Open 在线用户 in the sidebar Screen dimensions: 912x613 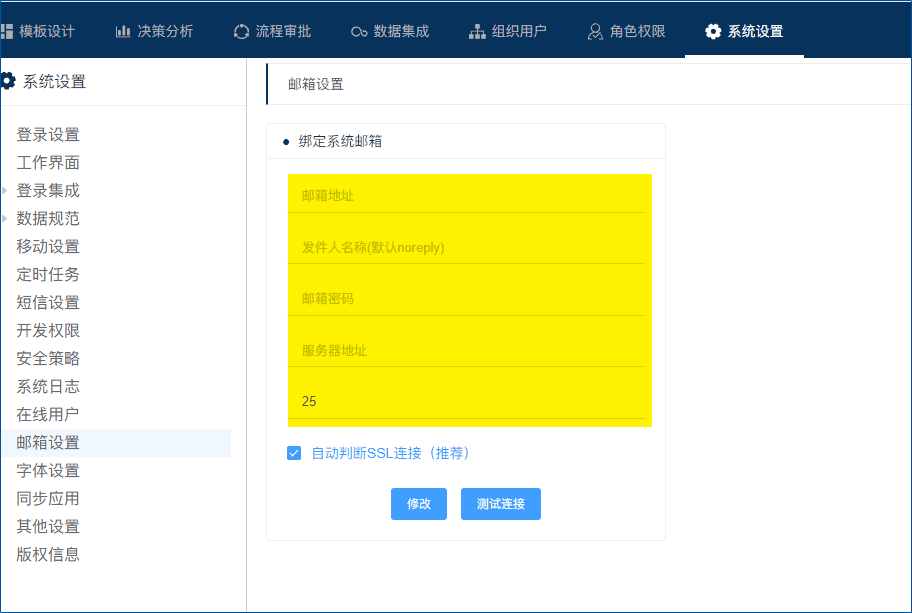(x=48, y=414)
